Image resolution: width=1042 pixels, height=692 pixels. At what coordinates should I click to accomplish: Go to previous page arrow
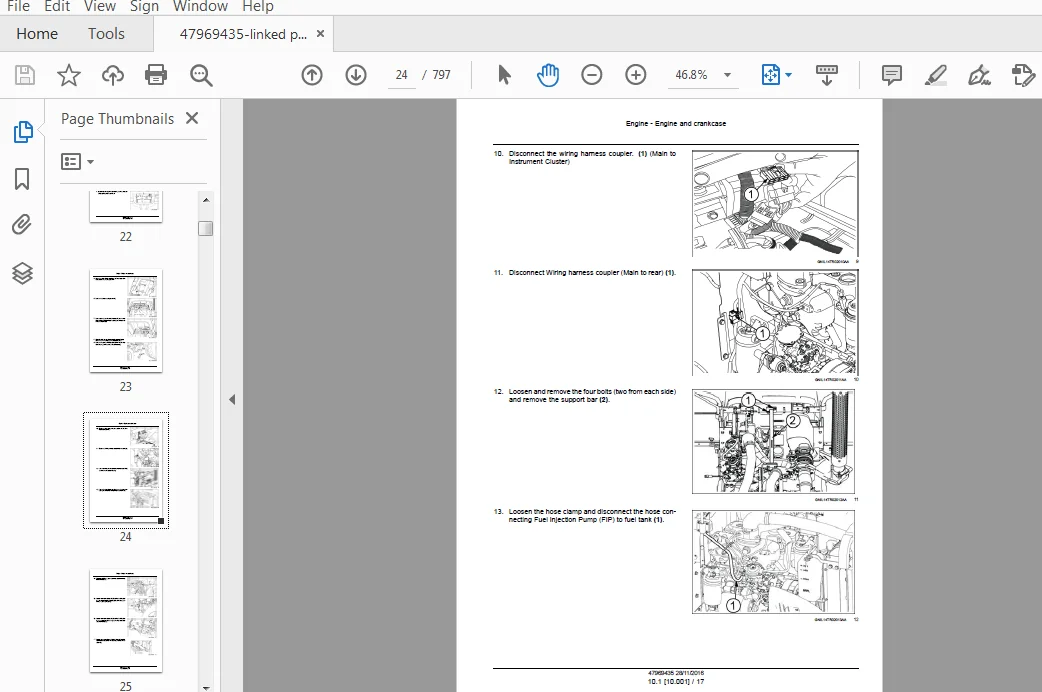(x=312, y=74)
